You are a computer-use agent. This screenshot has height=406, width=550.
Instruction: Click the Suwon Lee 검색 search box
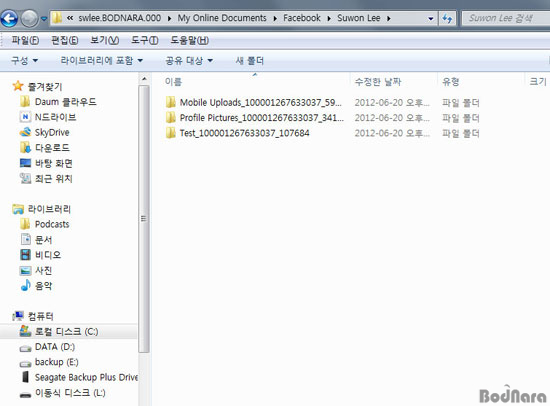point(506,18)
